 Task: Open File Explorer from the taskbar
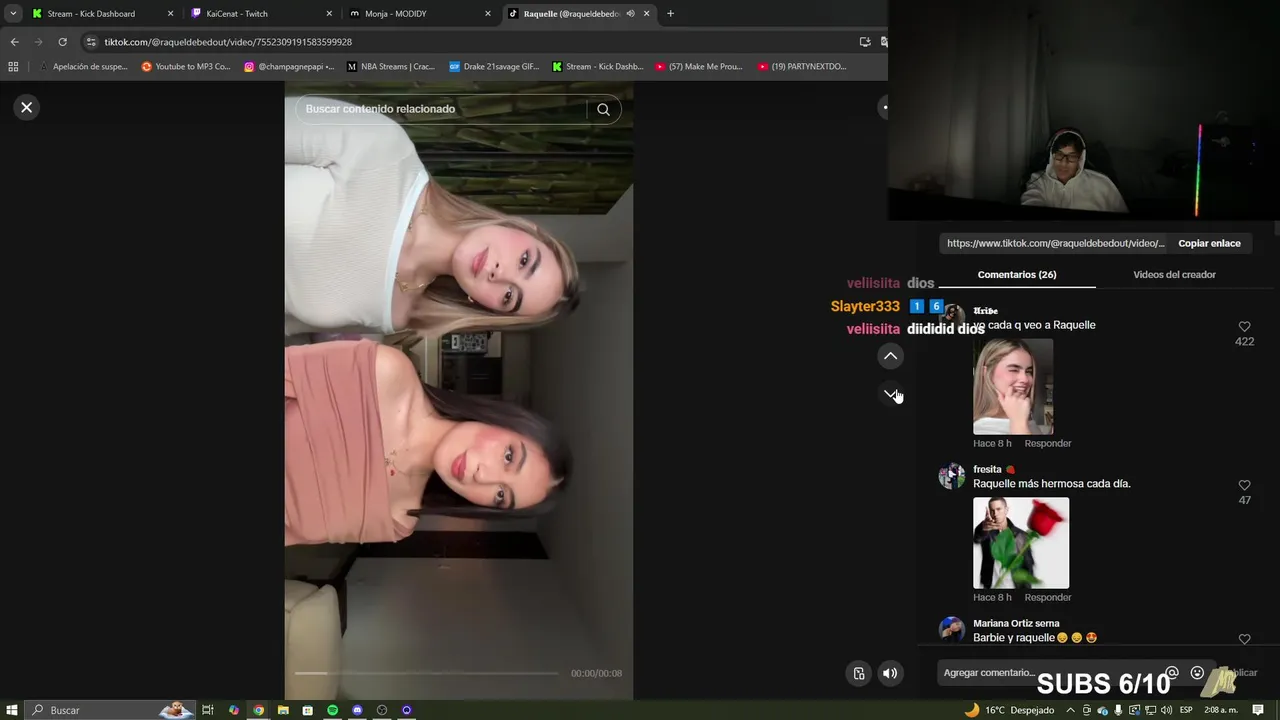click(283, 710)
